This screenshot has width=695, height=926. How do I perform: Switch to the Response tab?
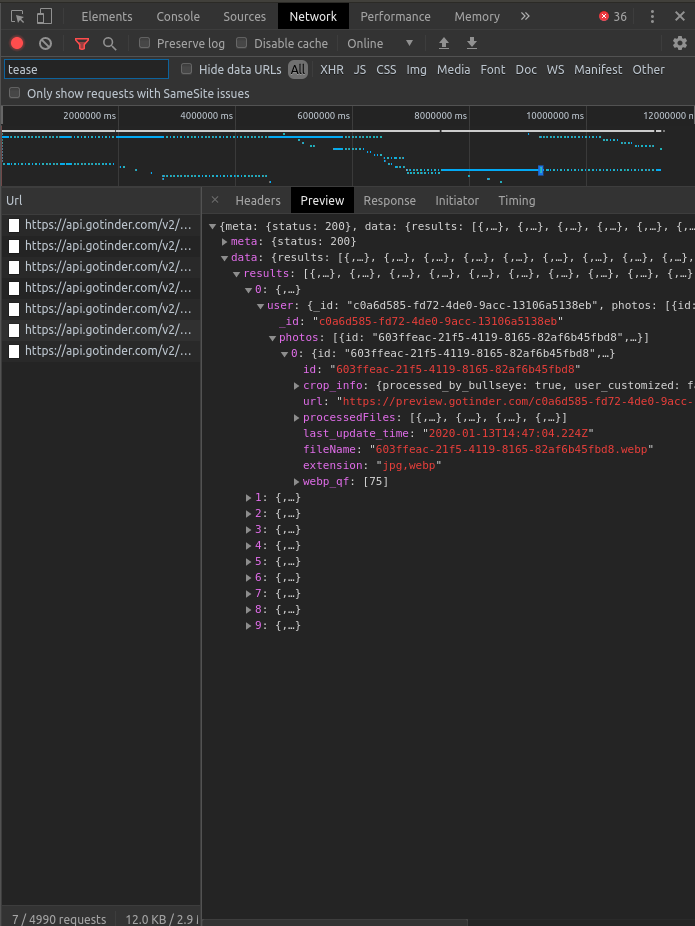389,200
